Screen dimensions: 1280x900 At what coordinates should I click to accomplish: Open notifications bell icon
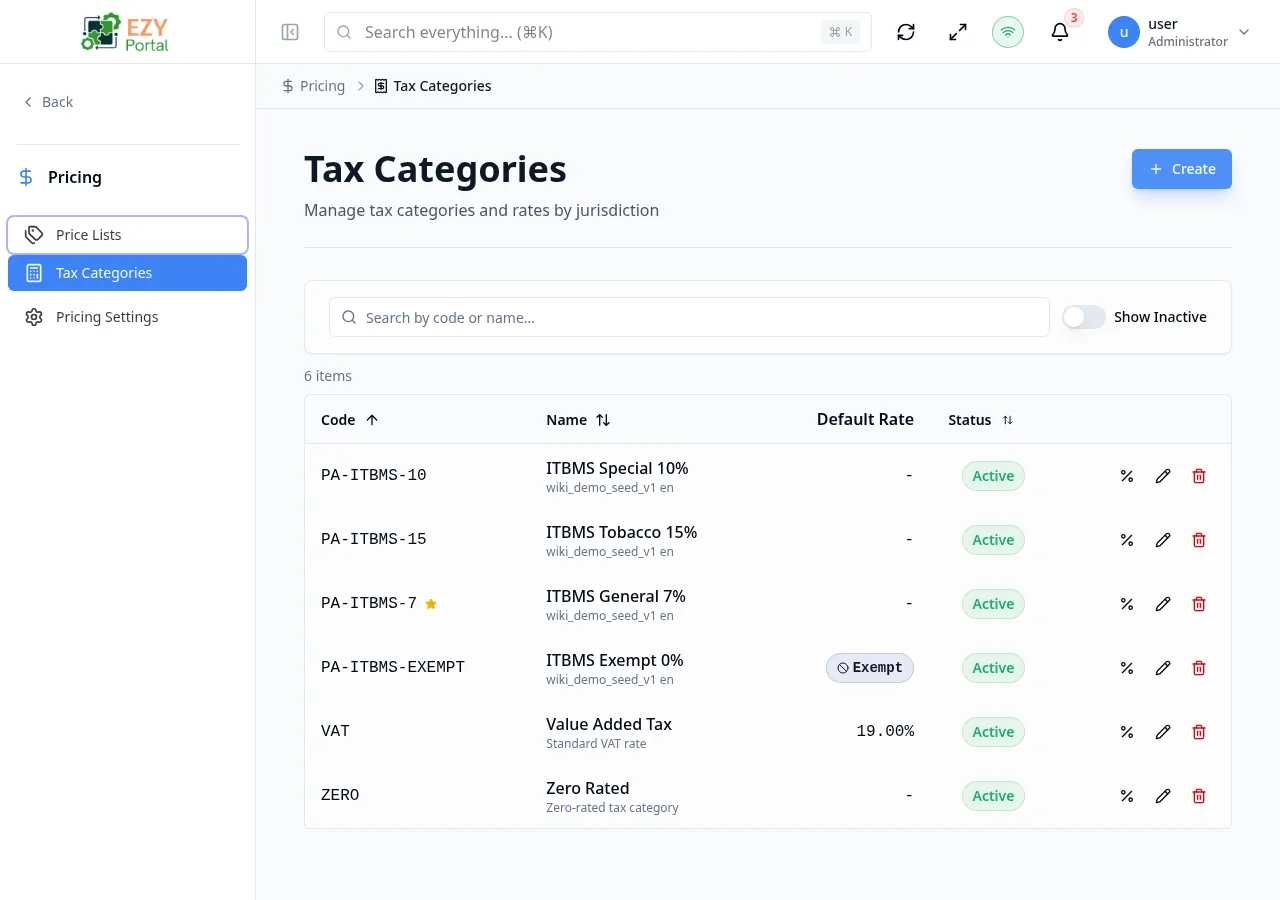(x=1060, y=32)
